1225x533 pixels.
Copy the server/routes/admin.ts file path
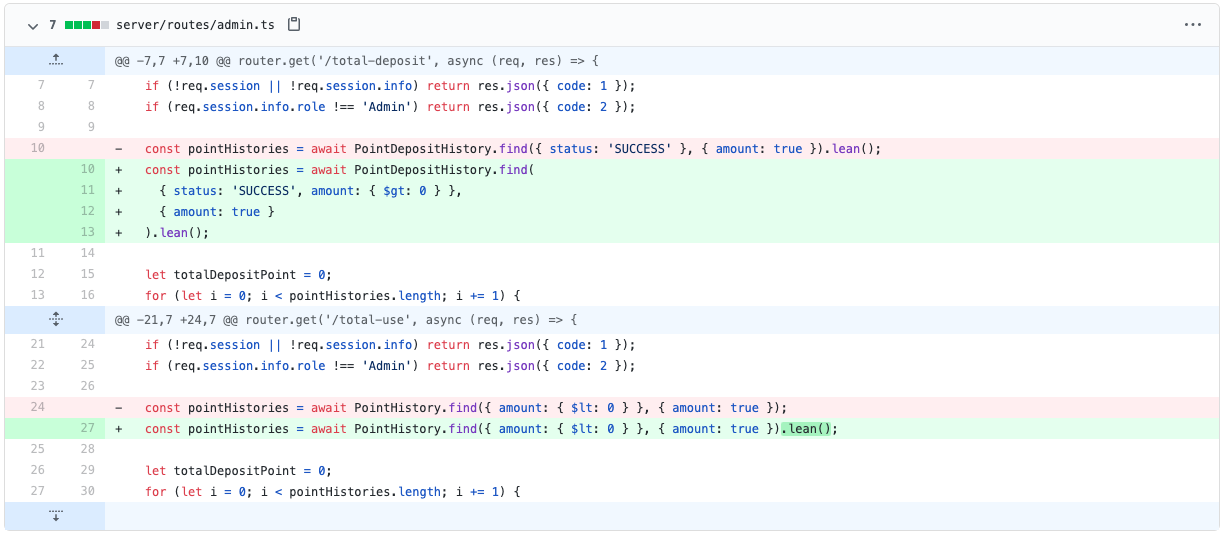point(293,24)
